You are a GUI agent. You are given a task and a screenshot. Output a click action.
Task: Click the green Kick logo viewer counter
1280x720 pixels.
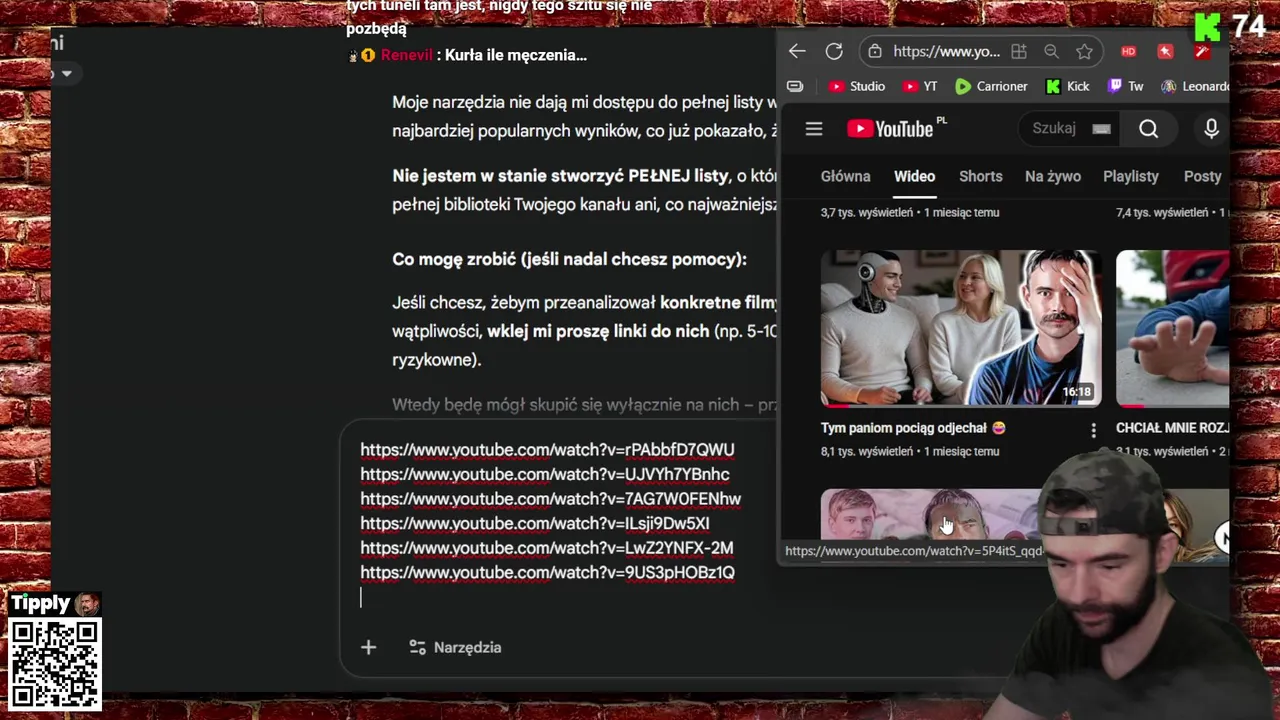(x=1231, y=27)
